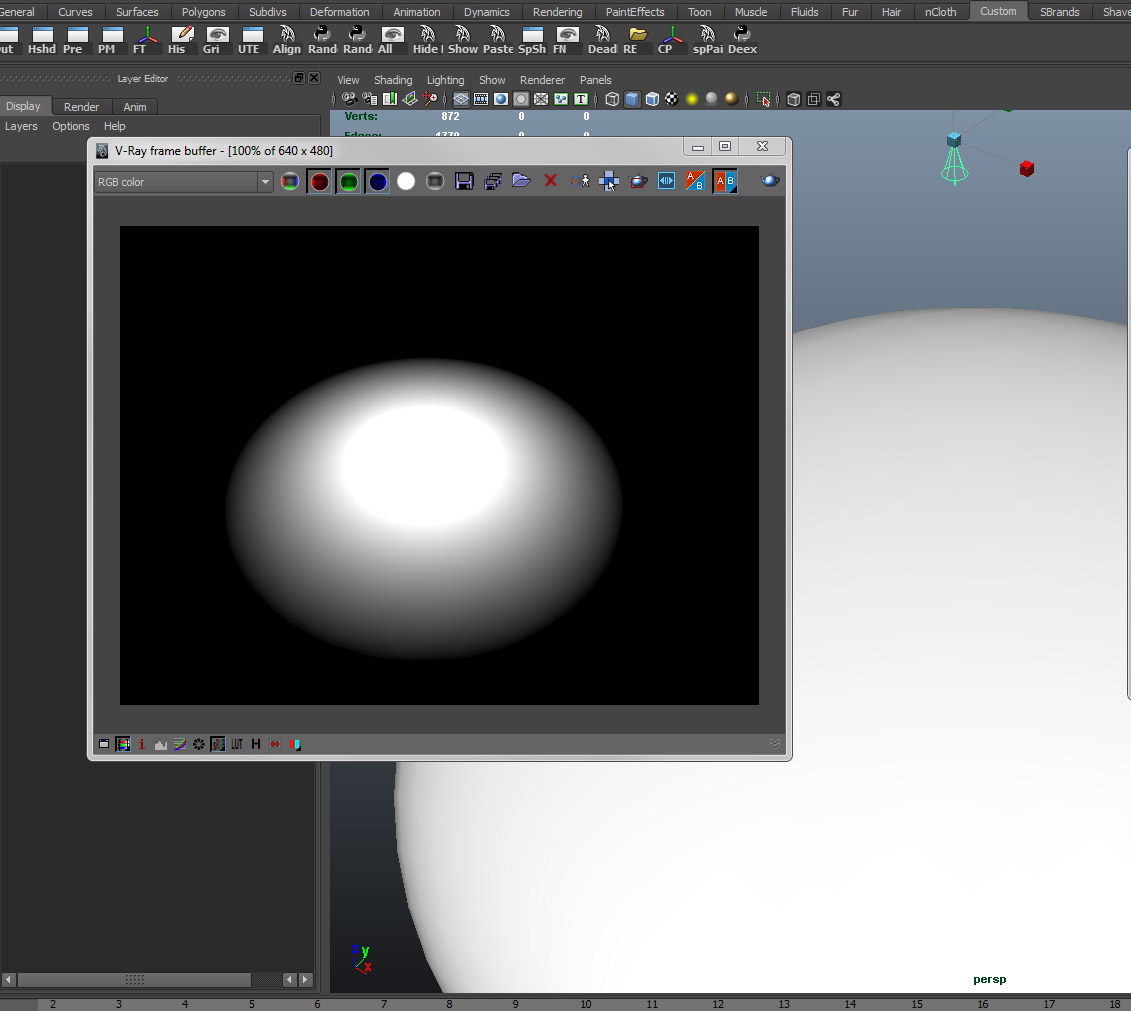Click the Dead shelf button

pyautogui.click(x=602, y=40)
